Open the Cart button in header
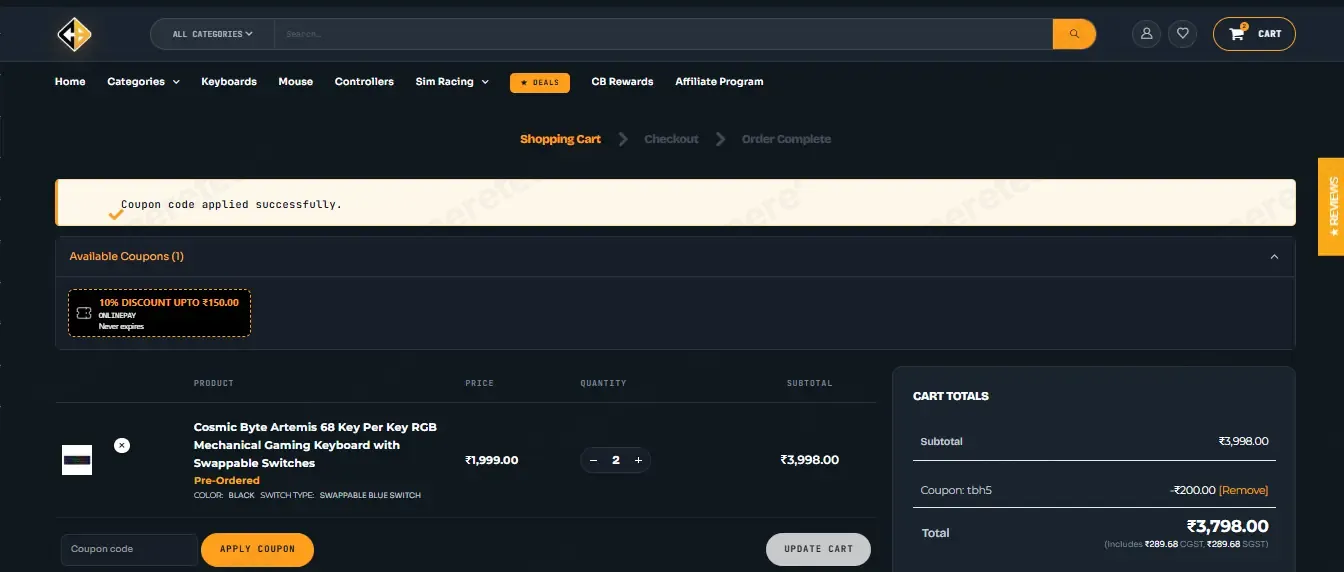This screenshot has width=1344, height=572. click(x=1254, y=34)
